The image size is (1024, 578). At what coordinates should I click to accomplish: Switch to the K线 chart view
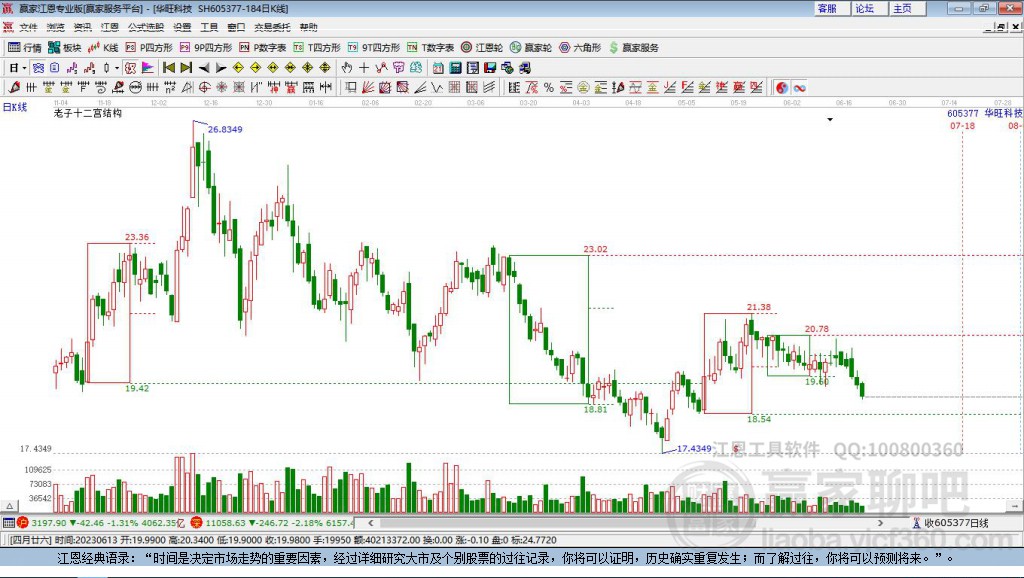[103, 48]
